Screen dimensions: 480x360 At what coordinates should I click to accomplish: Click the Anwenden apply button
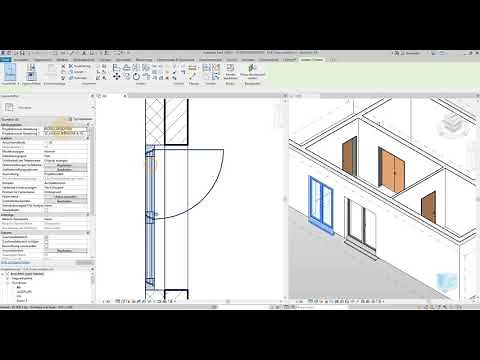pos(84,263)
